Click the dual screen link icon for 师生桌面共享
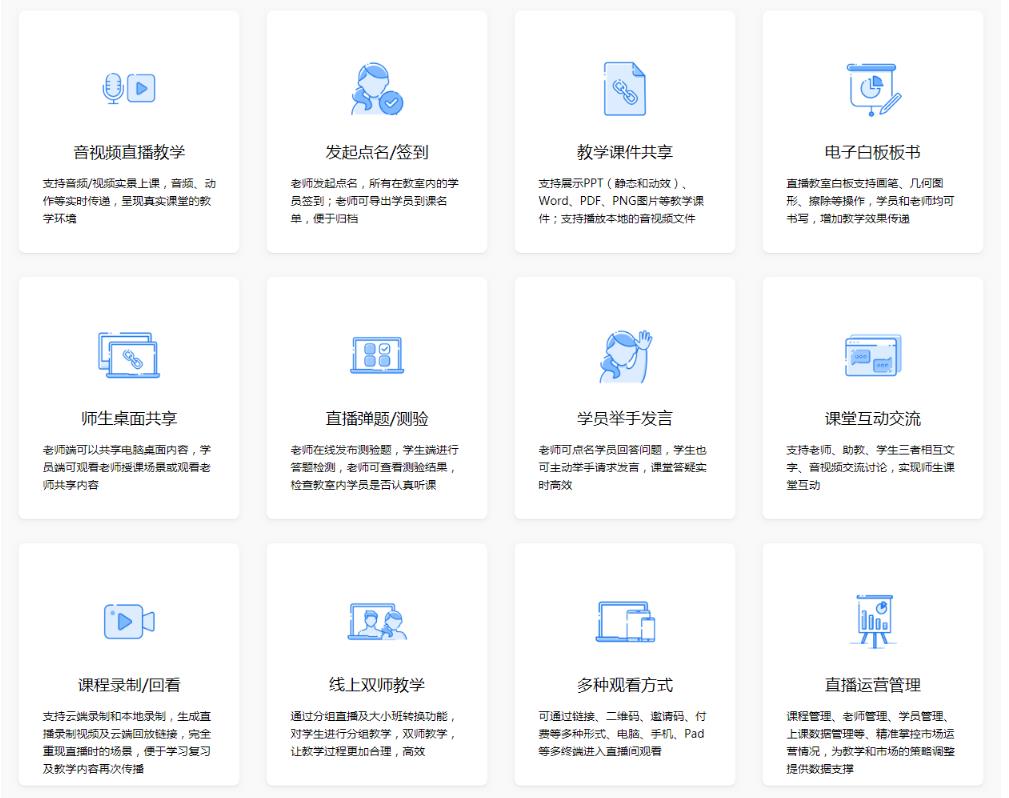This screenshot has height=798, width=1009. coord(129,355)
